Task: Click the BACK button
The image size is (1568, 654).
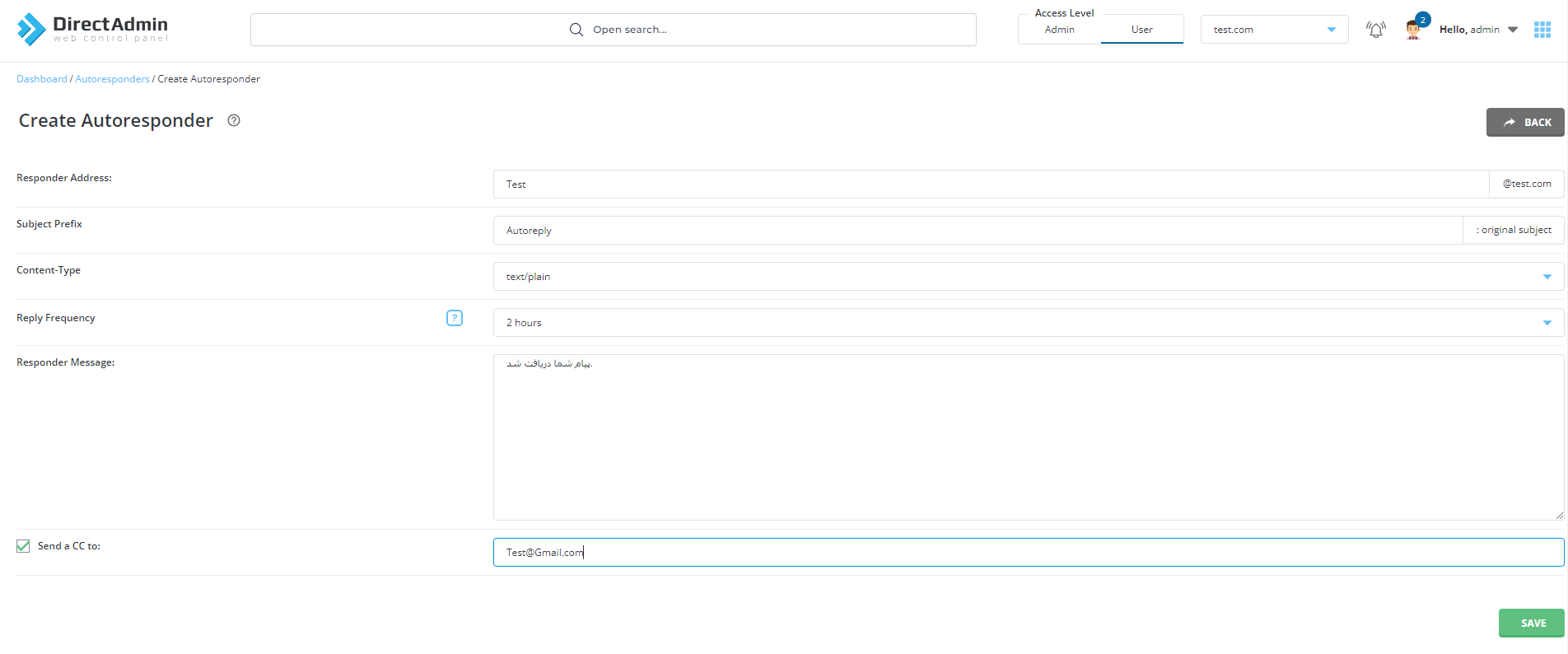Action: pos(1525,122)
